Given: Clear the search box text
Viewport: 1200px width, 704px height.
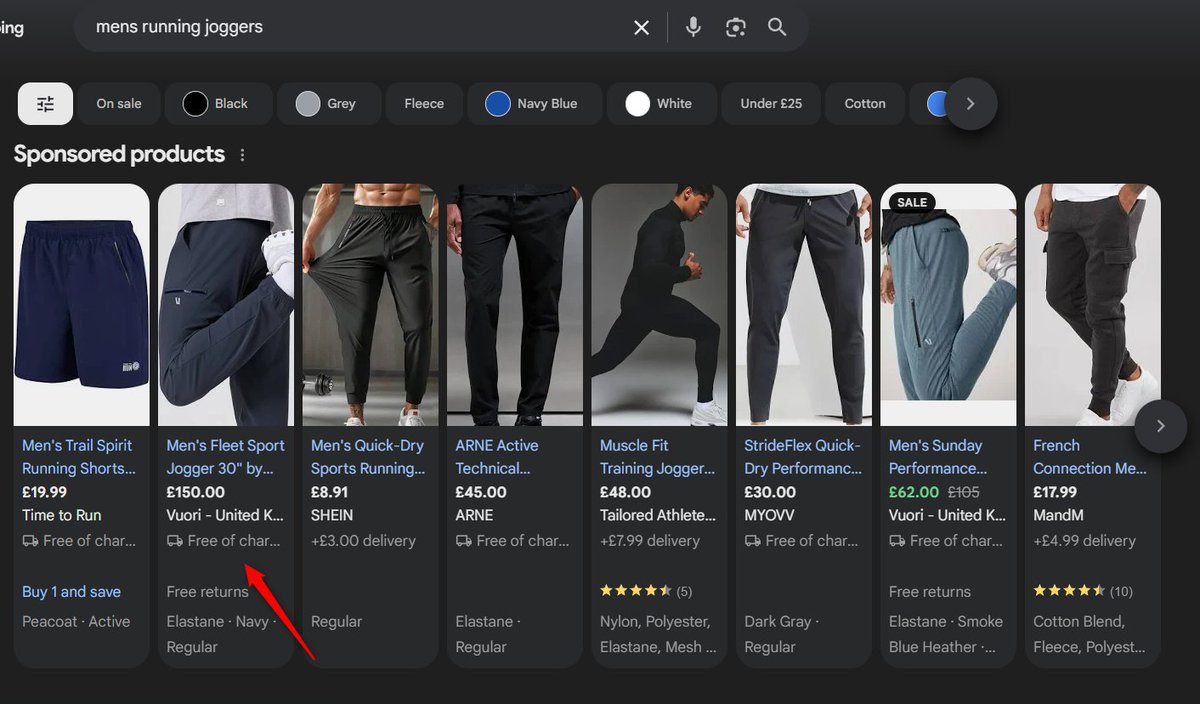Looking at the screenshot, I should pos(641,27).
